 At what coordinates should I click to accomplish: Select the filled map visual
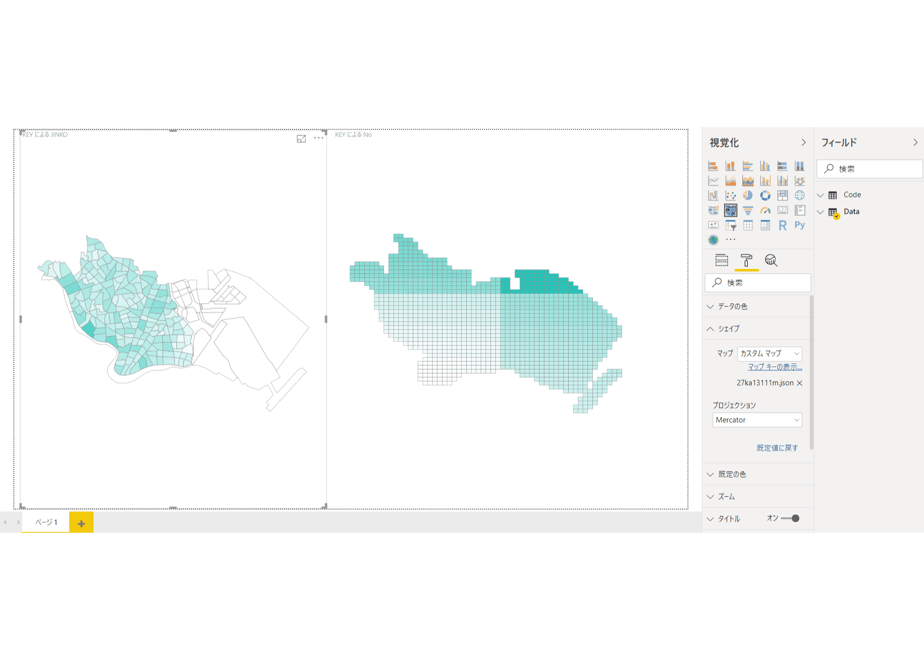coord(713,210)
